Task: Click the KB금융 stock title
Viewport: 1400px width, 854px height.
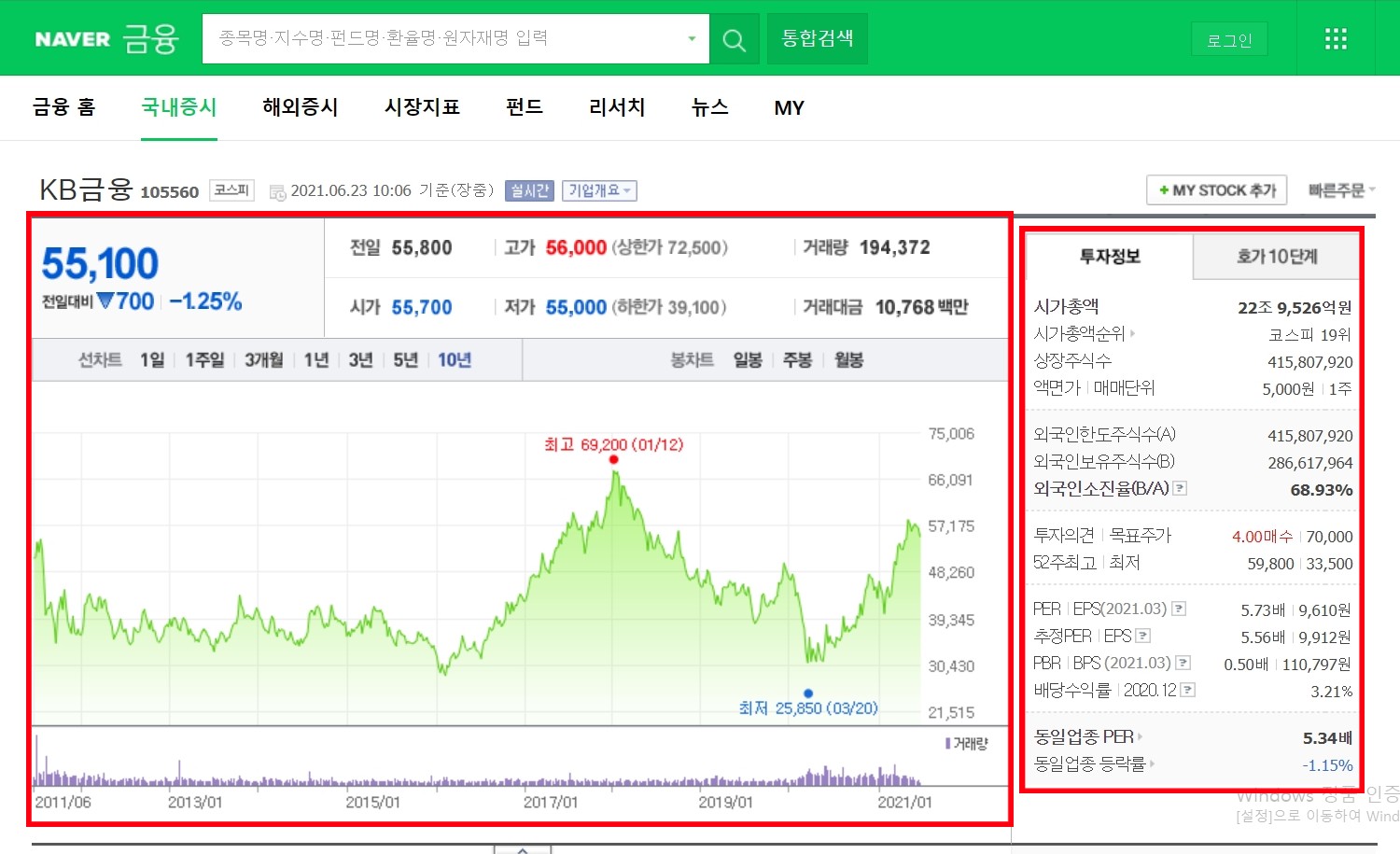Action: 86,189
